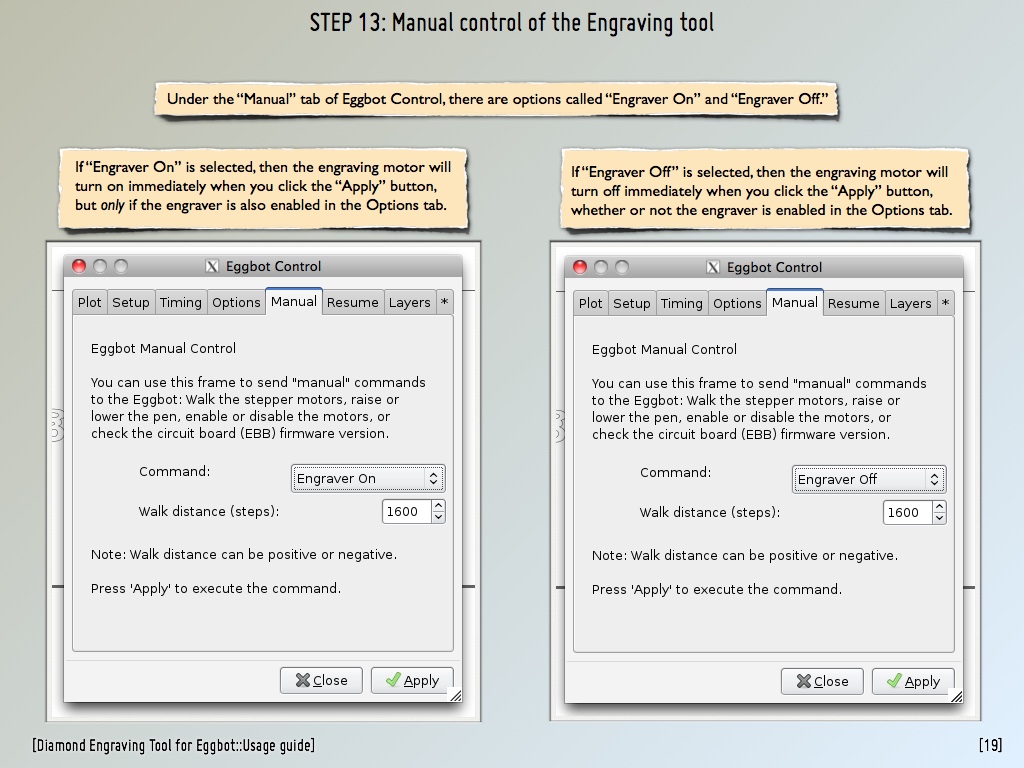Viewport: 1024px width, 768px height.
Task: Switch to Timing tab in the Engraver On dialog
Action: (181, 302)
